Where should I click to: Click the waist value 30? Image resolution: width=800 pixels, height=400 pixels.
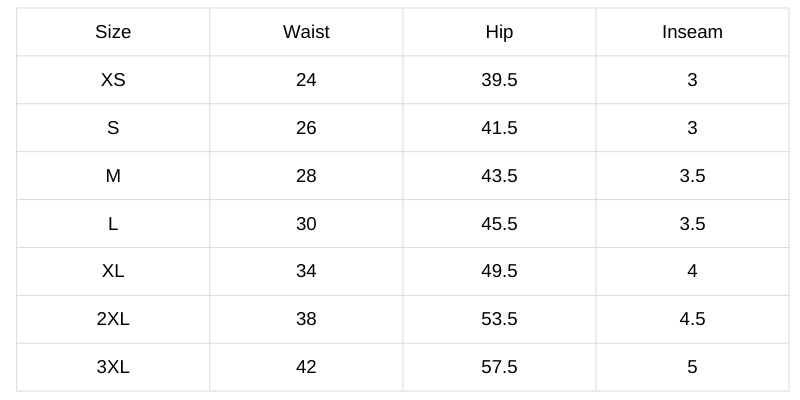coord(306,224)
